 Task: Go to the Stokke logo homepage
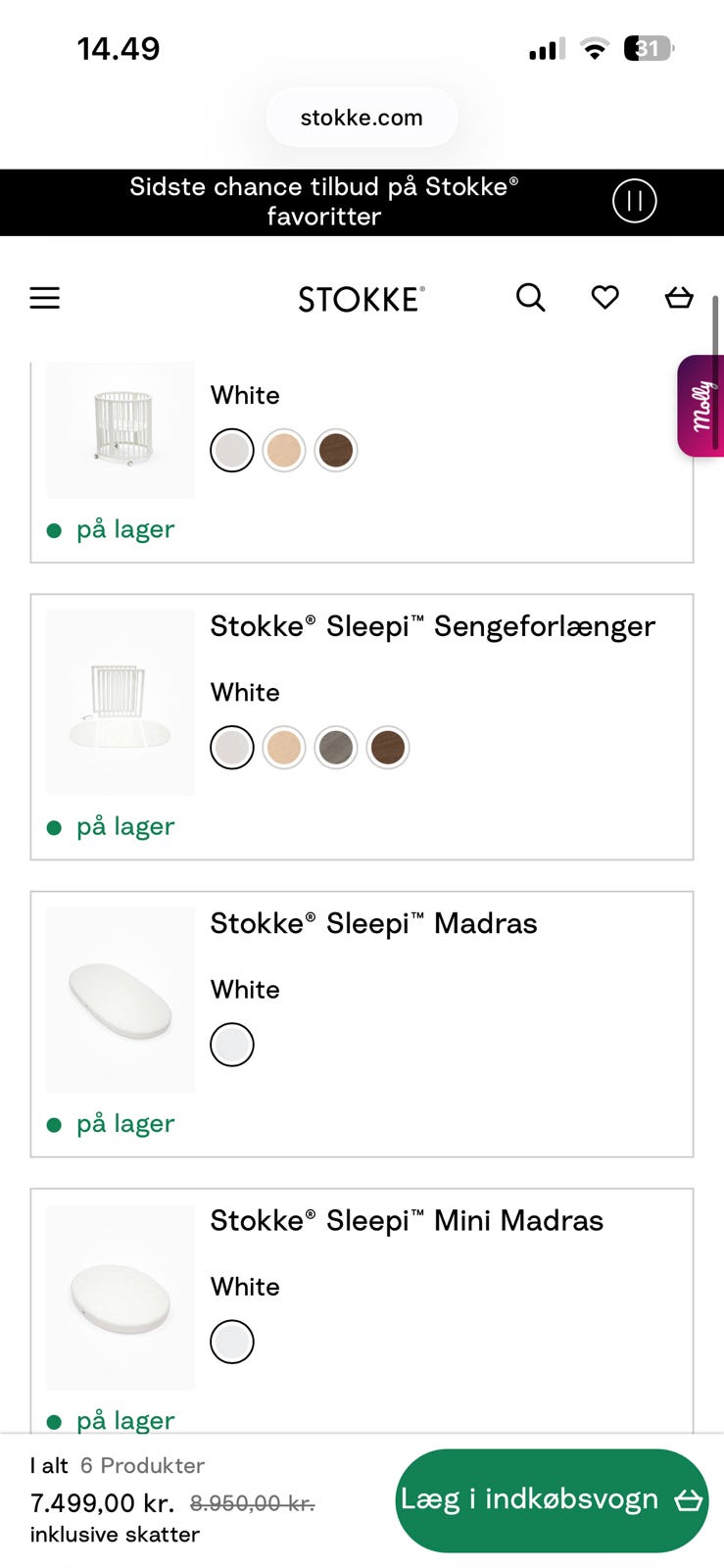[362, 299]
